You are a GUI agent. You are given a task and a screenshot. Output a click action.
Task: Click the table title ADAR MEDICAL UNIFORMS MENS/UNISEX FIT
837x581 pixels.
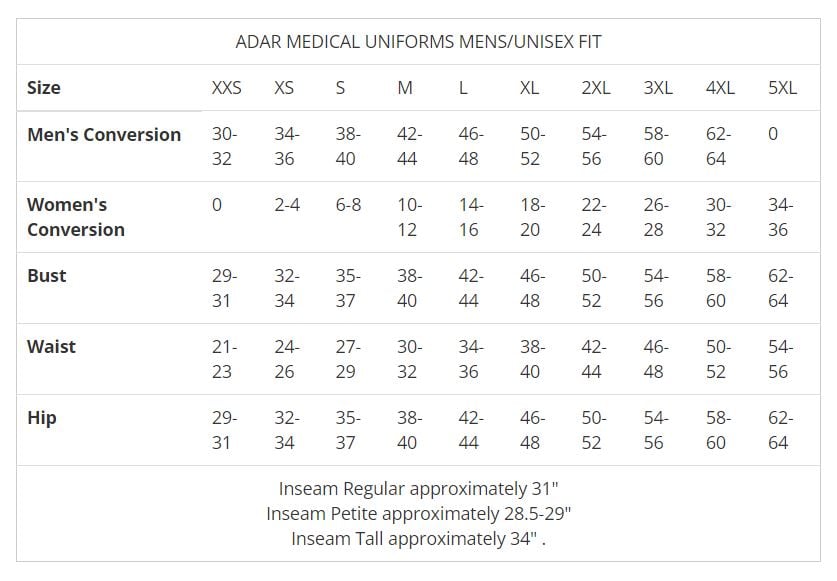coord(418,42)
